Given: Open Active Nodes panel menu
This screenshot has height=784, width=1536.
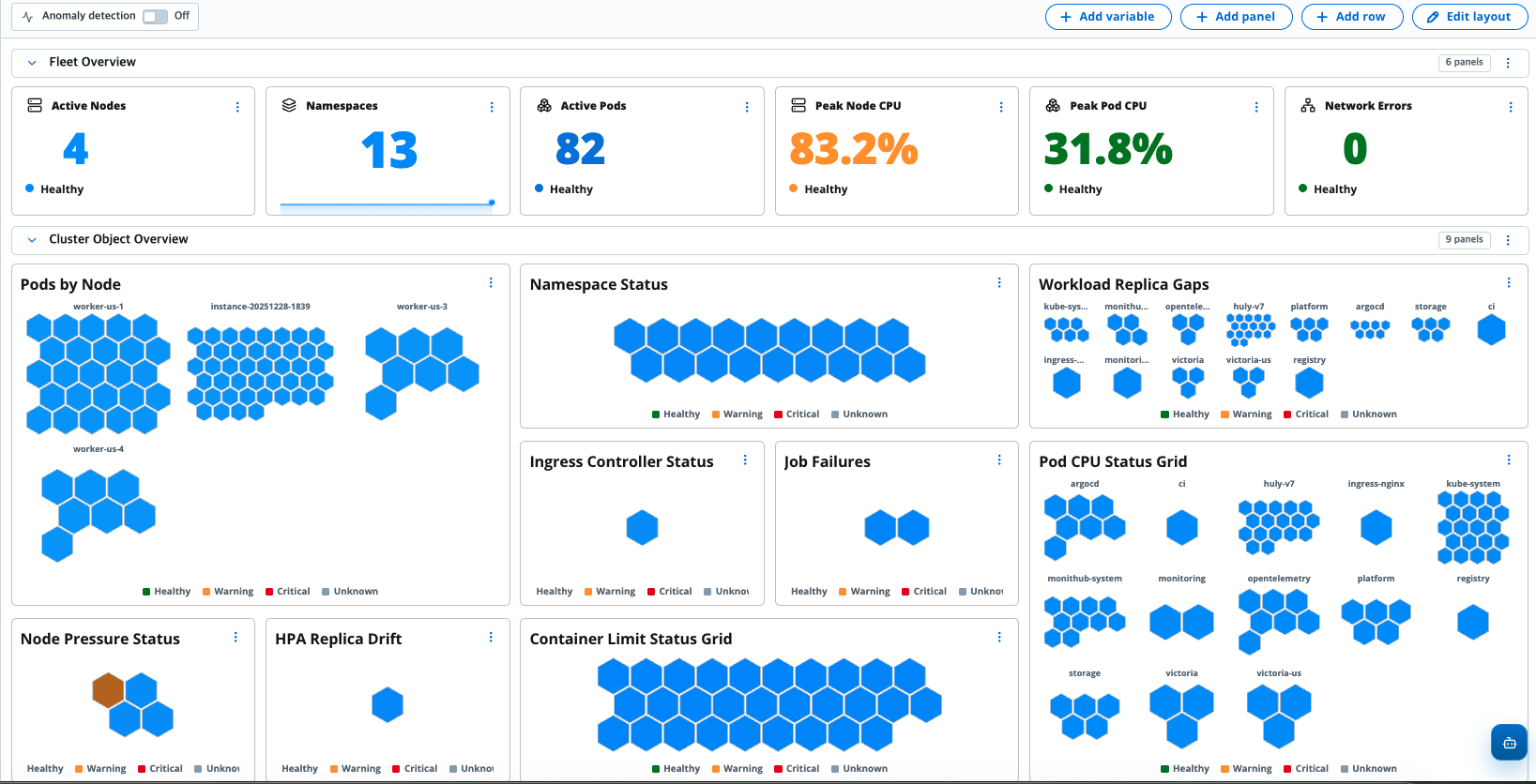Looking at the screenshot, I should tap(237, 107).
